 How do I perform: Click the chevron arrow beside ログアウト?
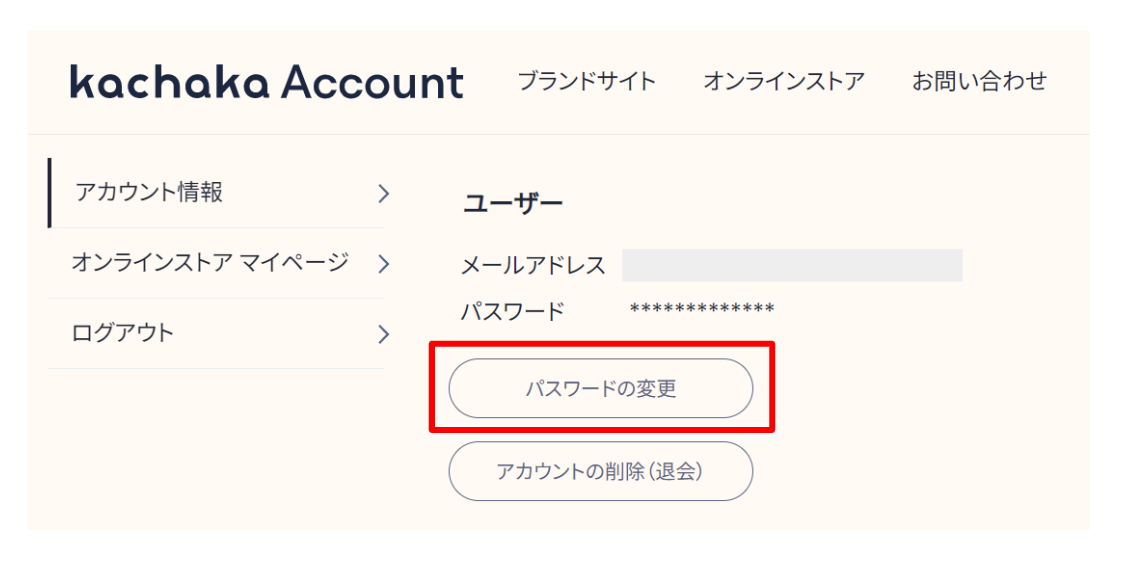(x=383, y=334)
